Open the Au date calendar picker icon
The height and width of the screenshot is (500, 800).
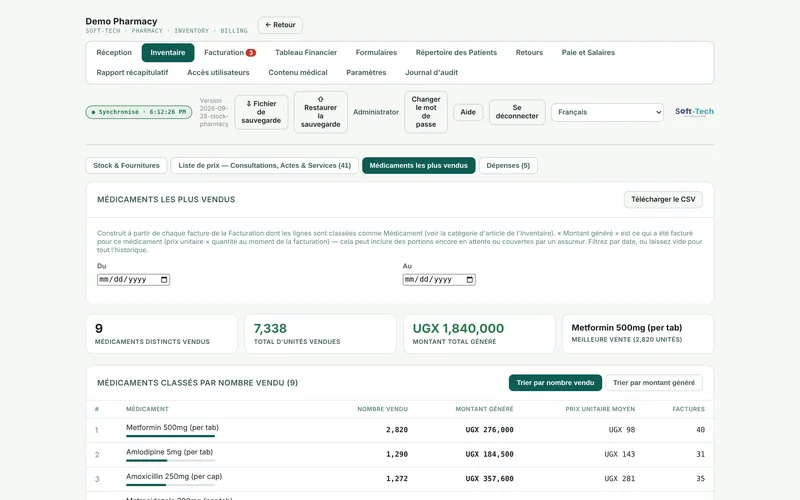point(470,280)
